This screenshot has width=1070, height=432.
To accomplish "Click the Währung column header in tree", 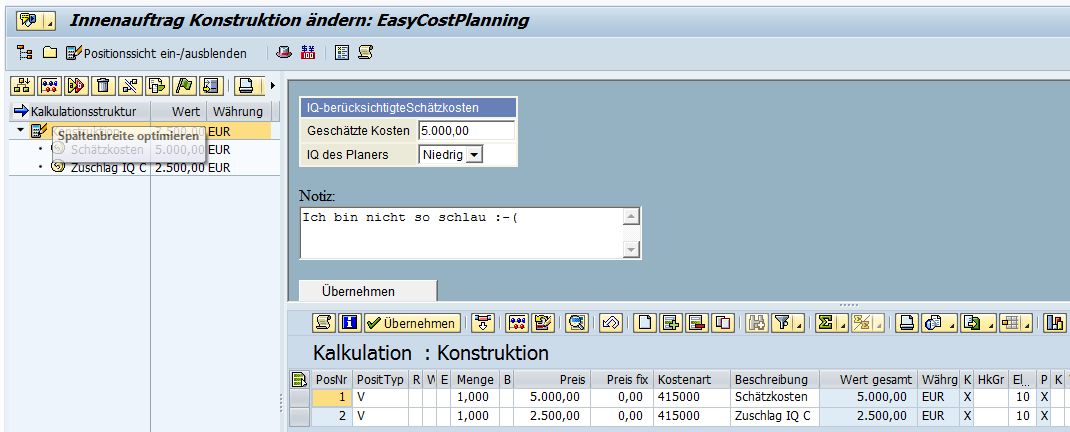I will pyautogui.click(x=238, y=111).
